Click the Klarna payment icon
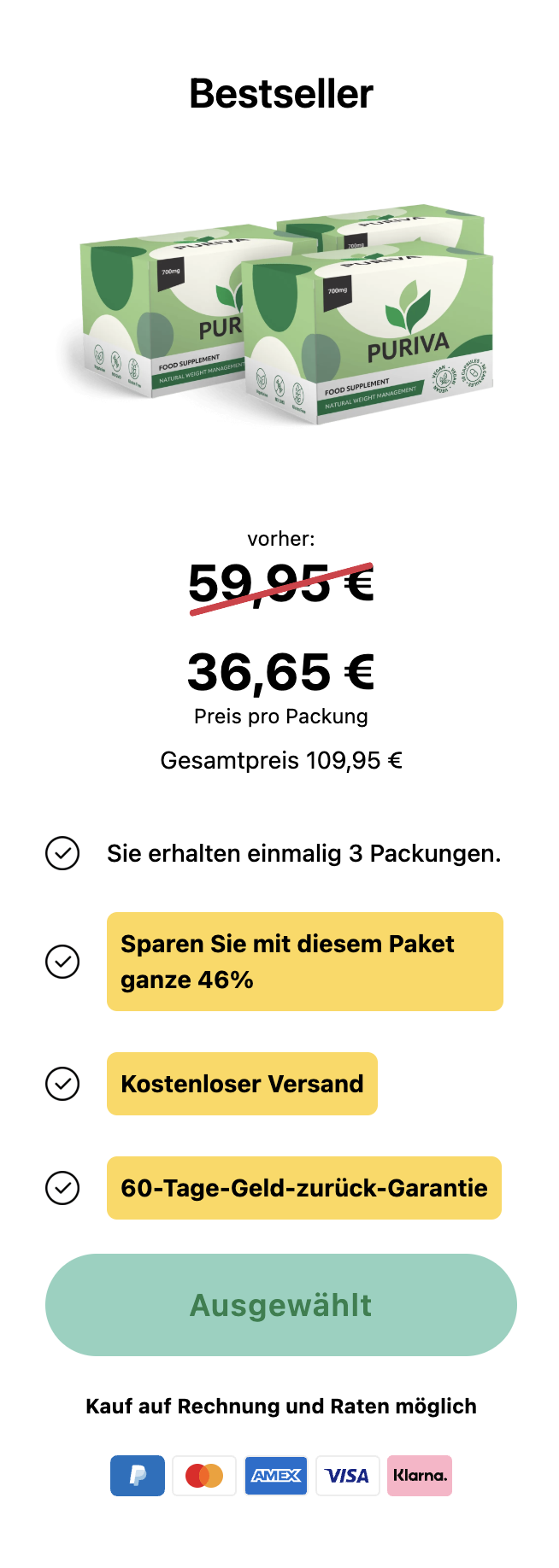The image size is (559, 1568). click(x=420, y=1475)
